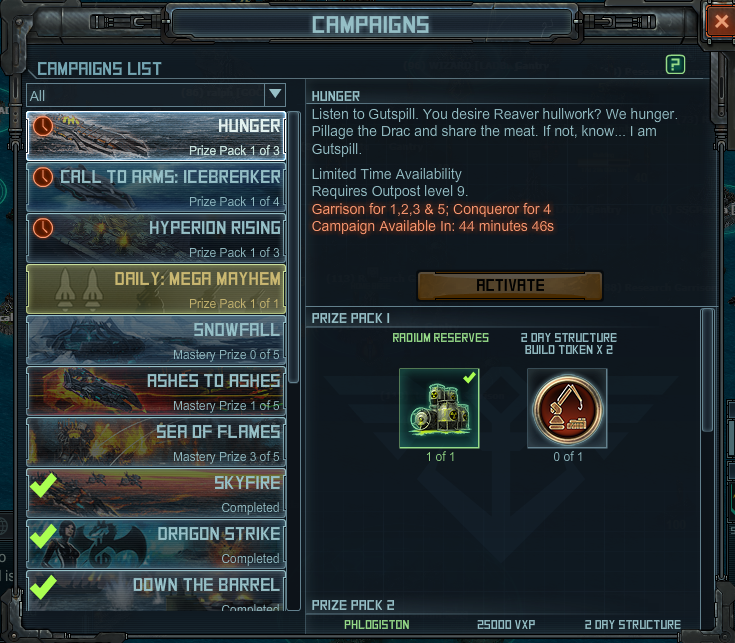
Task: Click the green checkmark on Skyfire campaign
Action: [x=43, y=485]
